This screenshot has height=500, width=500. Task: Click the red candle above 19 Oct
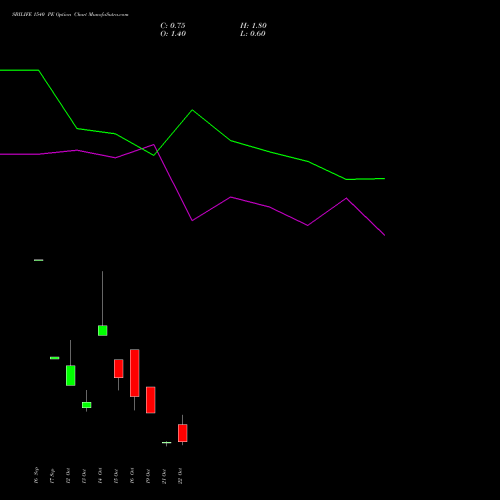(151, 400)
